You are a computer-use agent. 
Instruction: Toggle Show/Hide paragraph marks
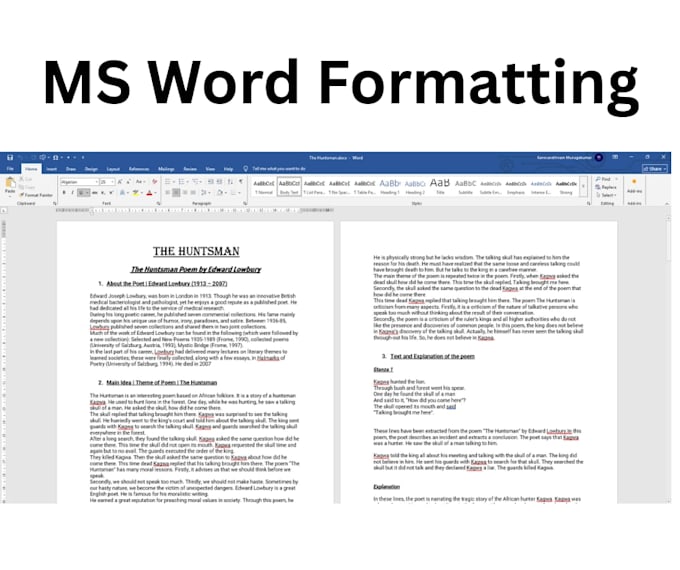(241, 183)
